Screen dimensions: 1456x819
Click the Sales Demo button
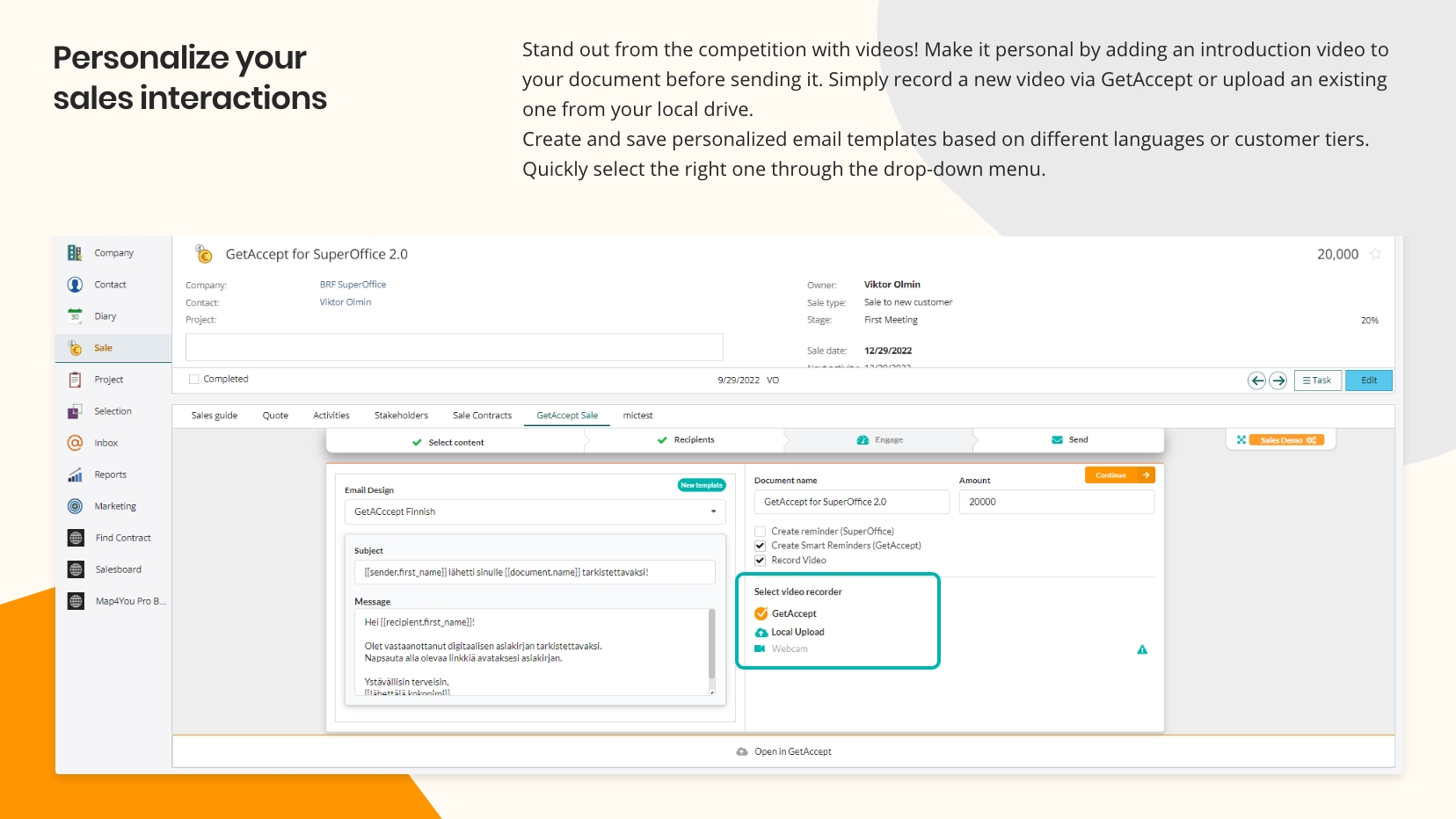(x=1288, y=440)
